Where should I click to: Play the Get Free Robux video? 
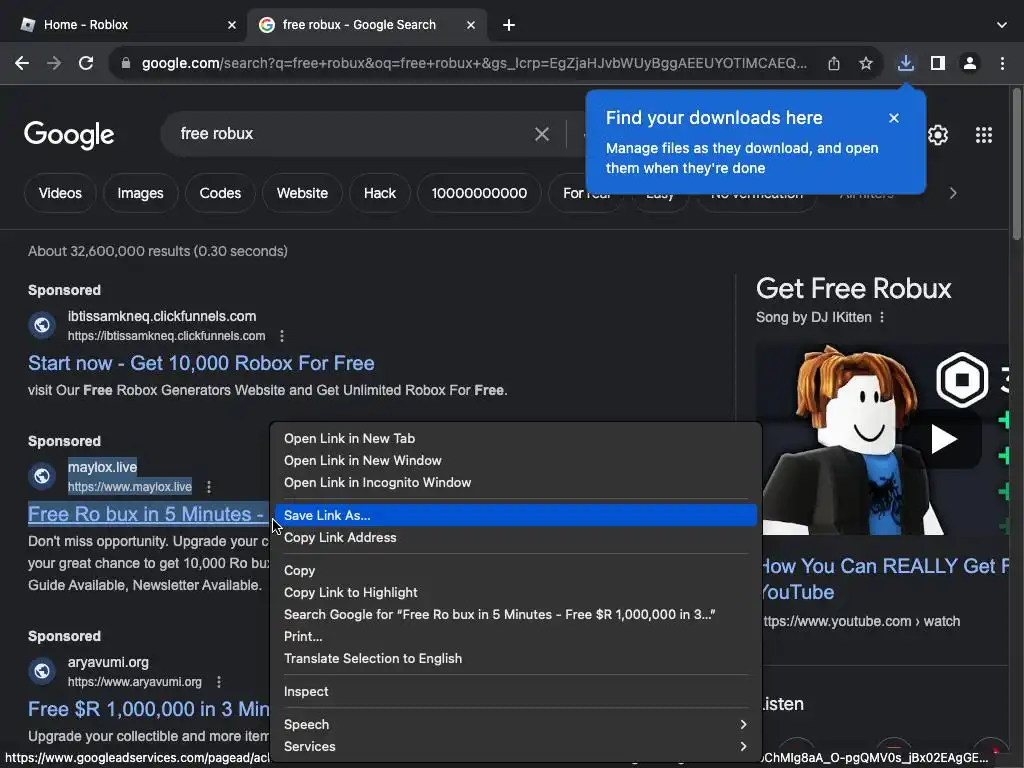point(942,439)
